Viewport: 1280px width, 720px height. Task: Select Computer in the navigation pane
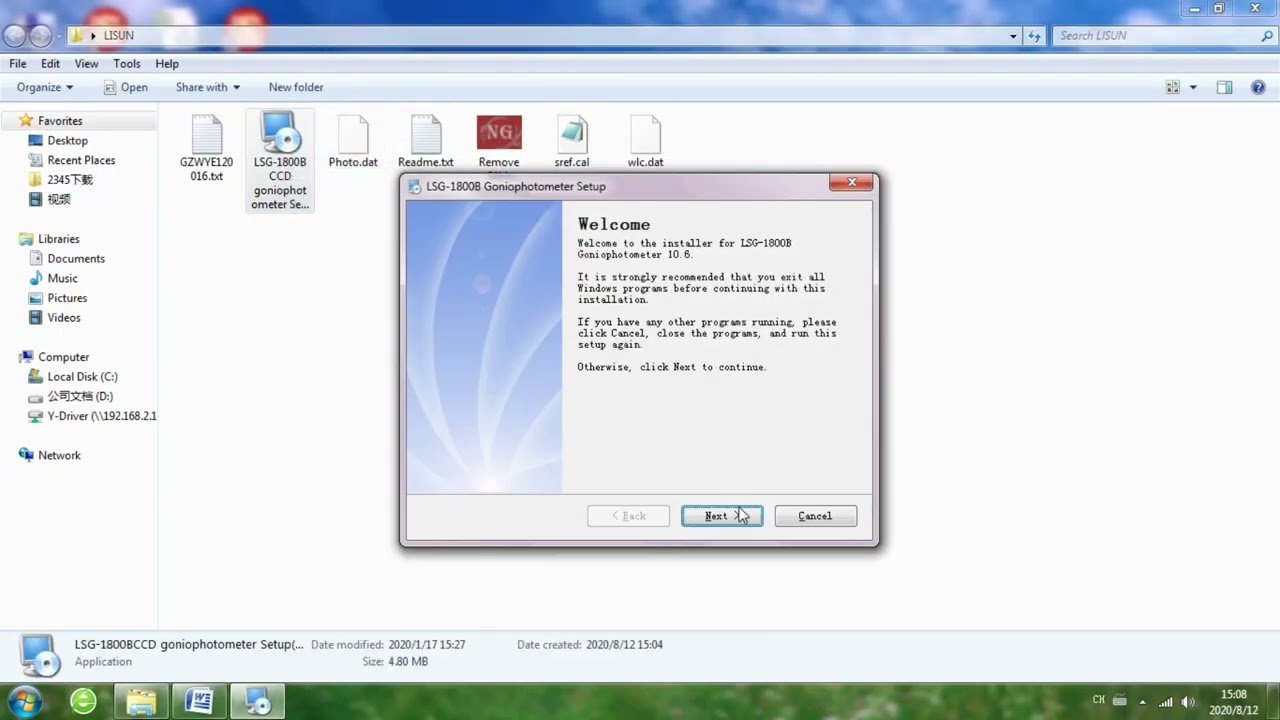[x=63, y=357]
